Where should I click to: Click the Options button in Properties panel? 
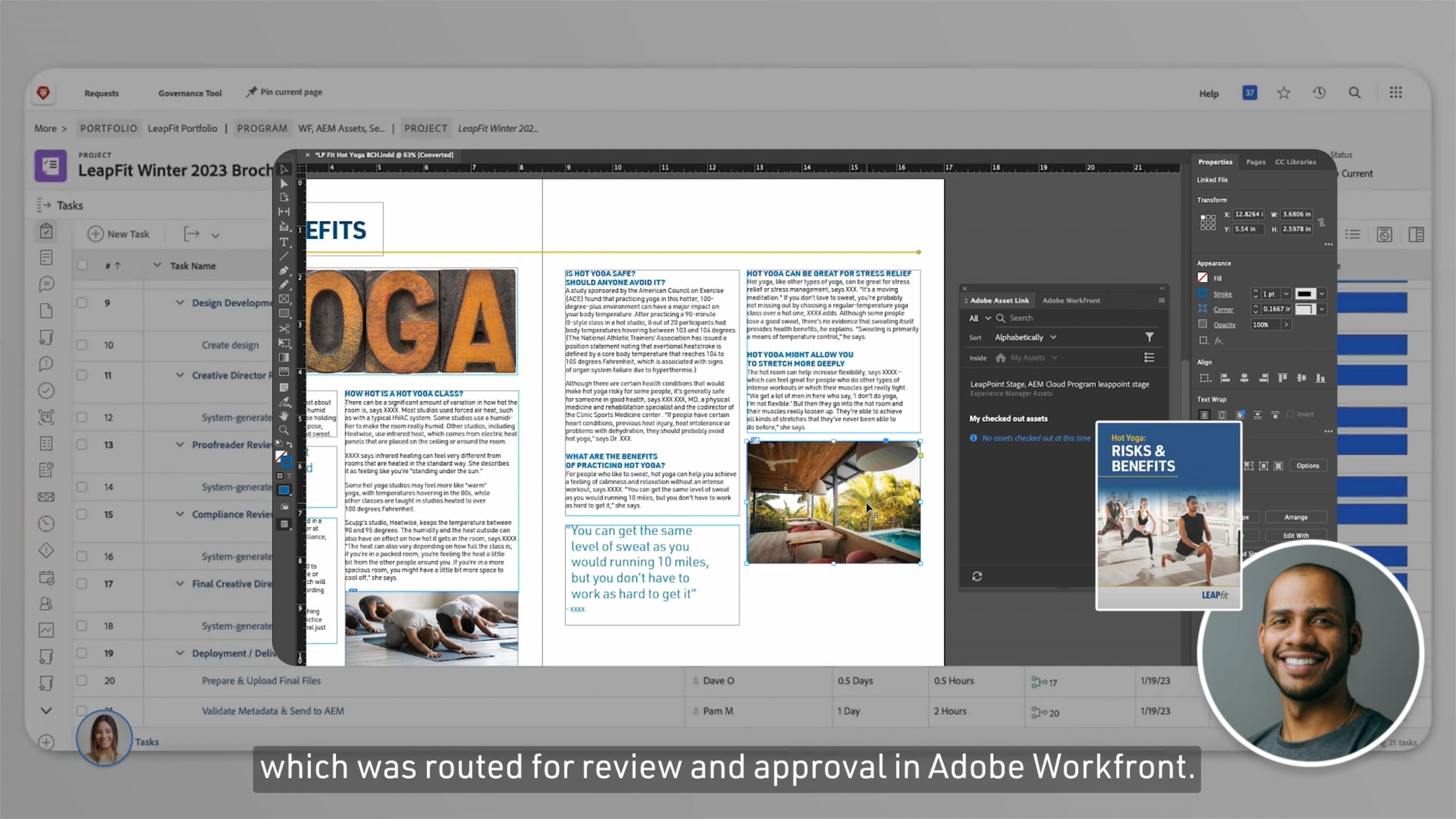(1308, 466)
